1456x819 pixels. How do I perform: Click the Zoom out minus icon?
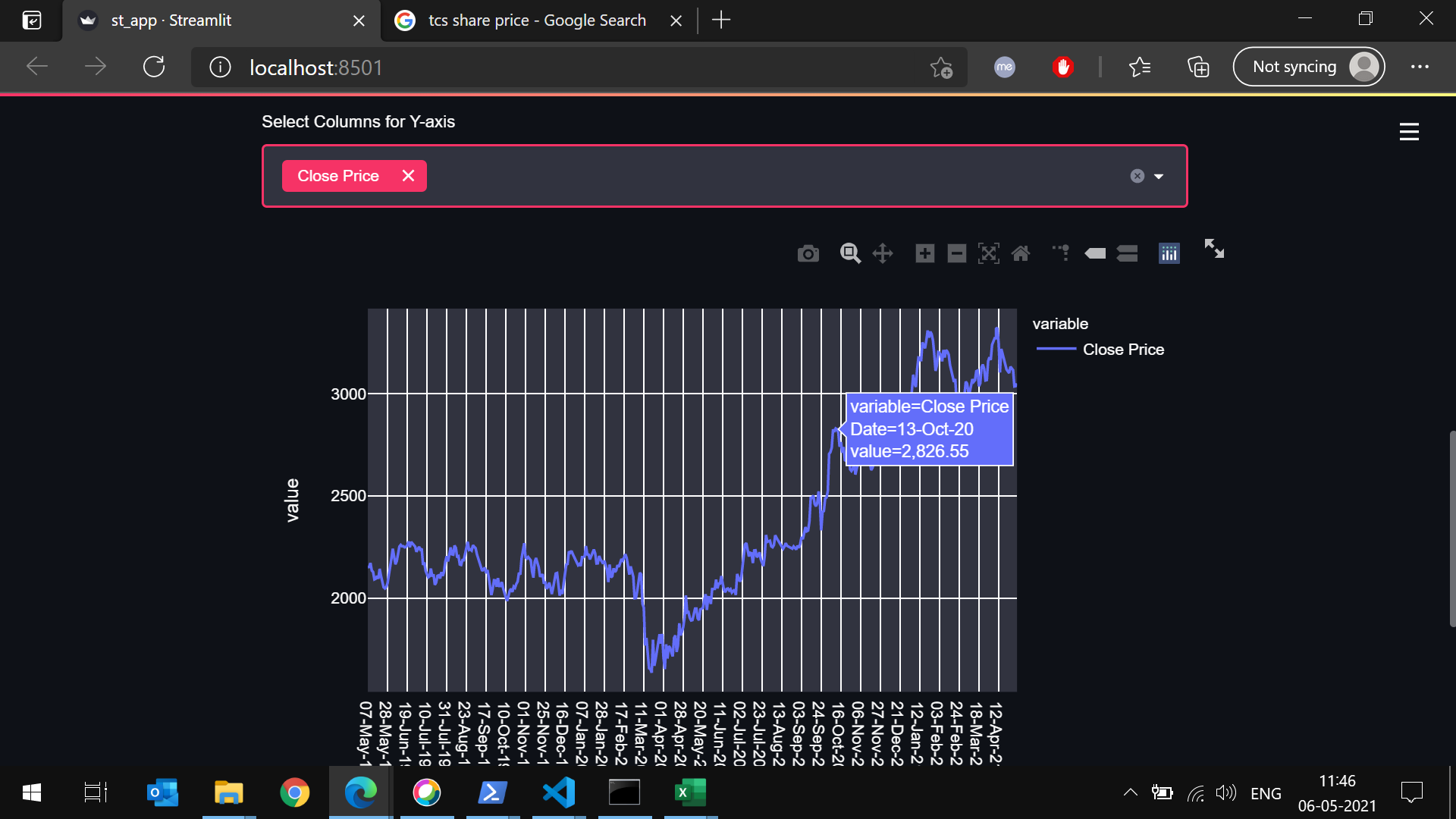[x=957, y=253]
